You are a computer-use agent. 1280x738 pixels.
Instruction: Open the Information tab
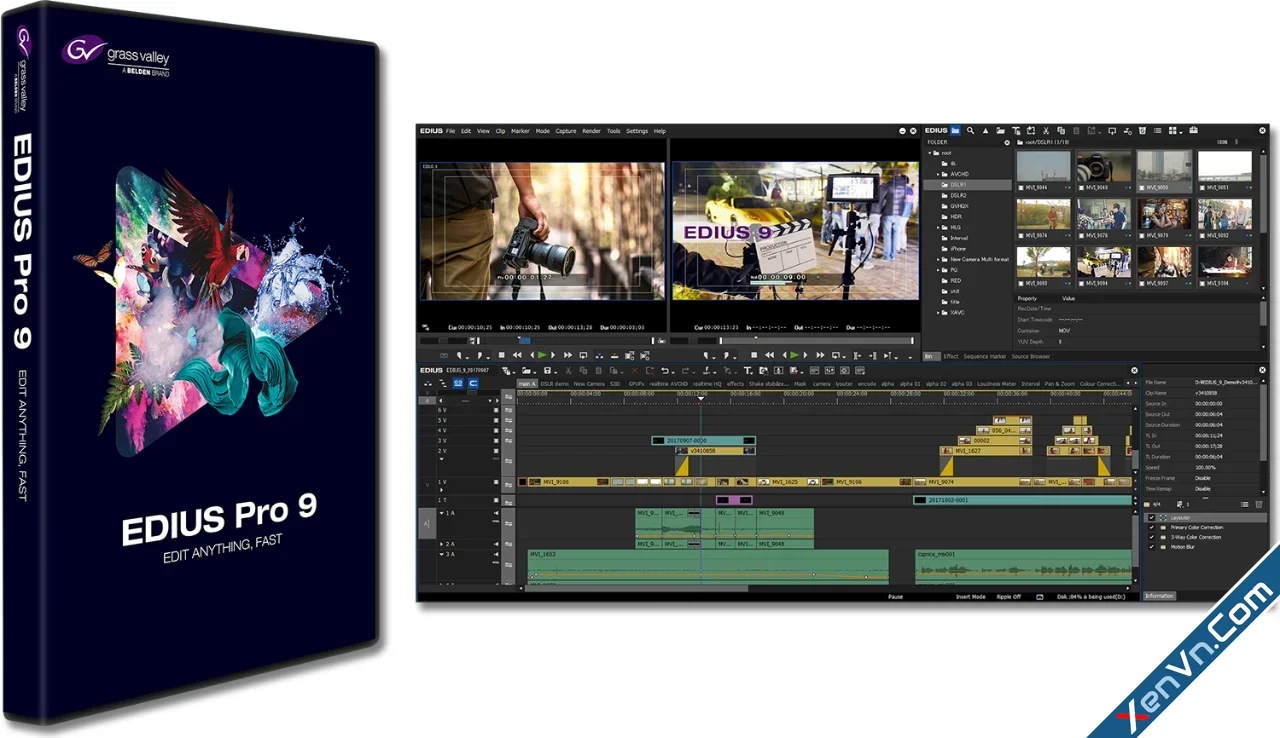click(1159, 596)
